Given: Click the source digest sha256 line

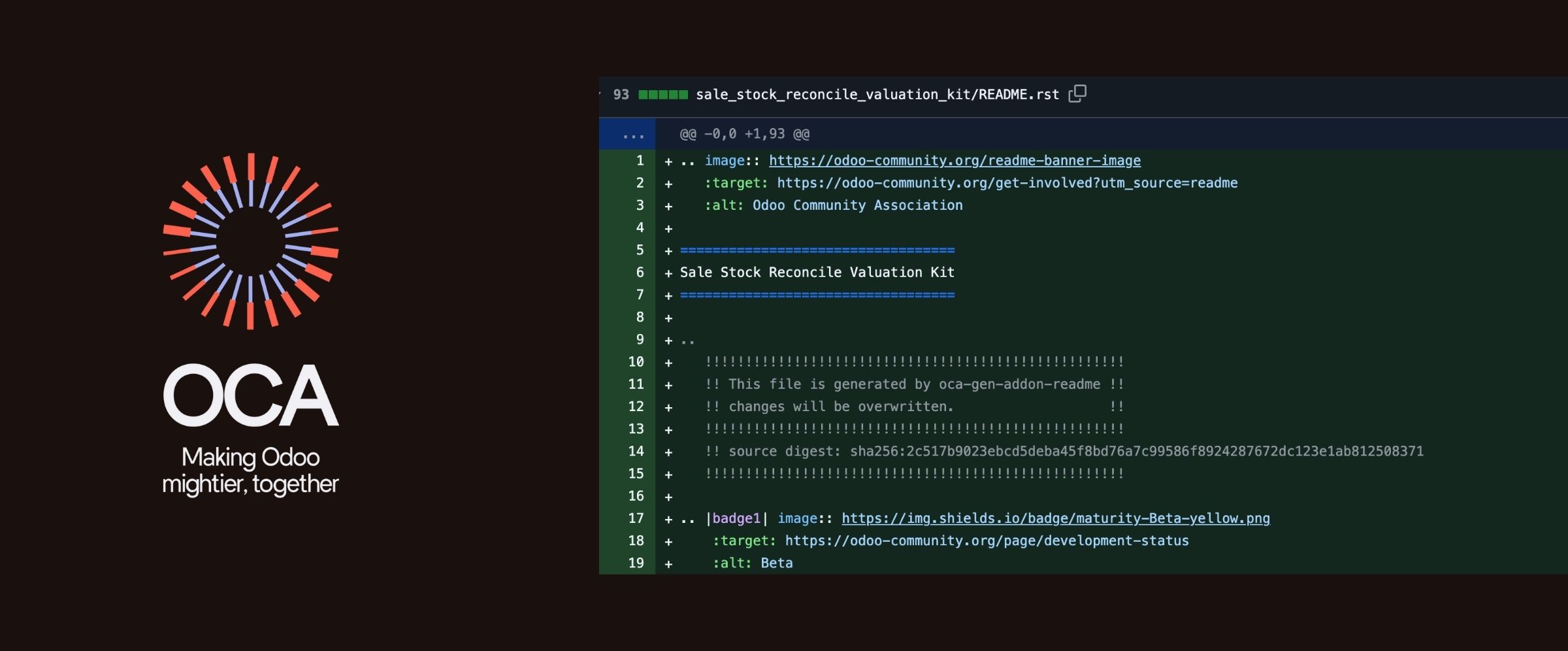Looking at the screenshot, I should pos(1064,451).
